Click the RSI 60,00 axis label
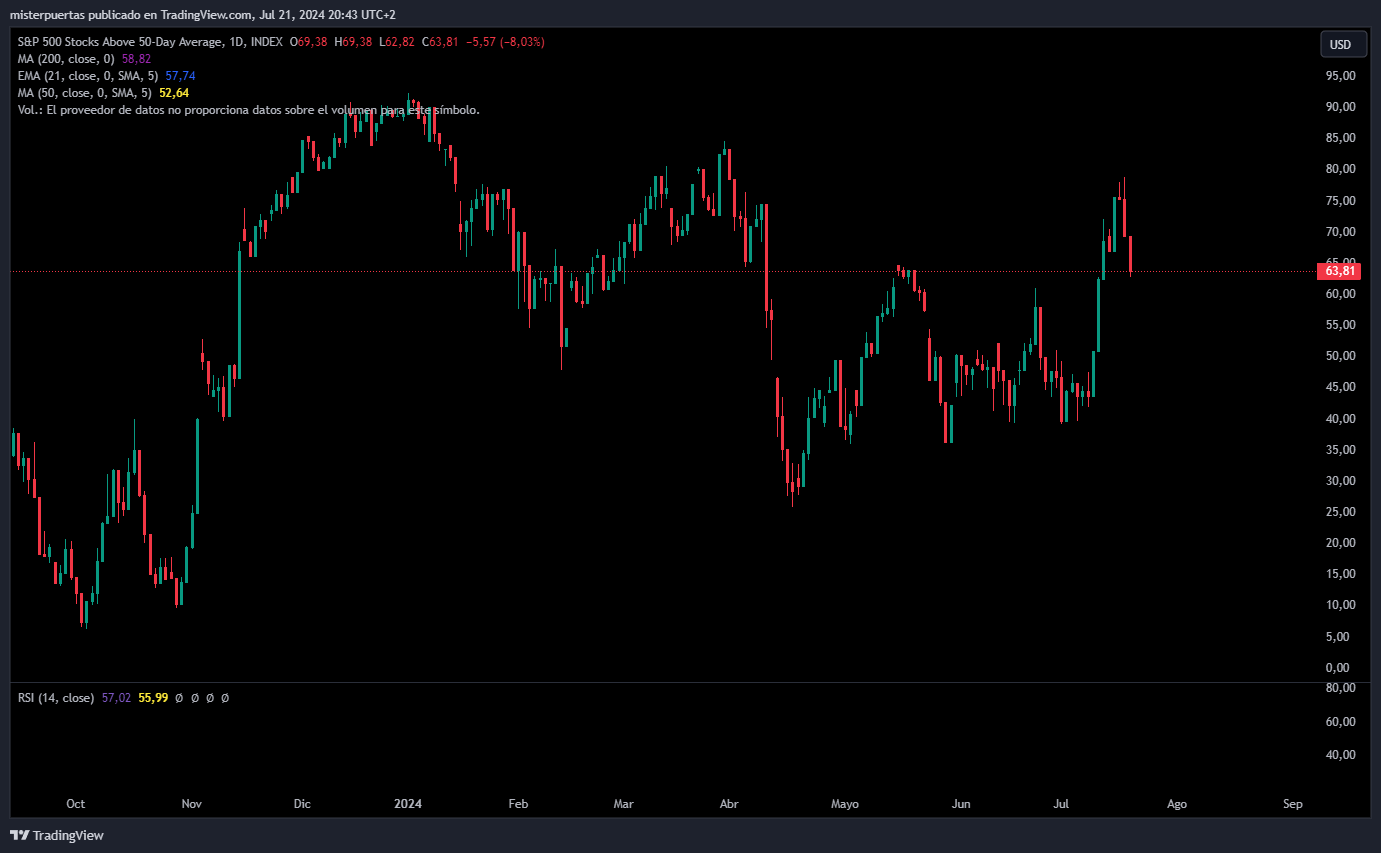 [1340, 722]
